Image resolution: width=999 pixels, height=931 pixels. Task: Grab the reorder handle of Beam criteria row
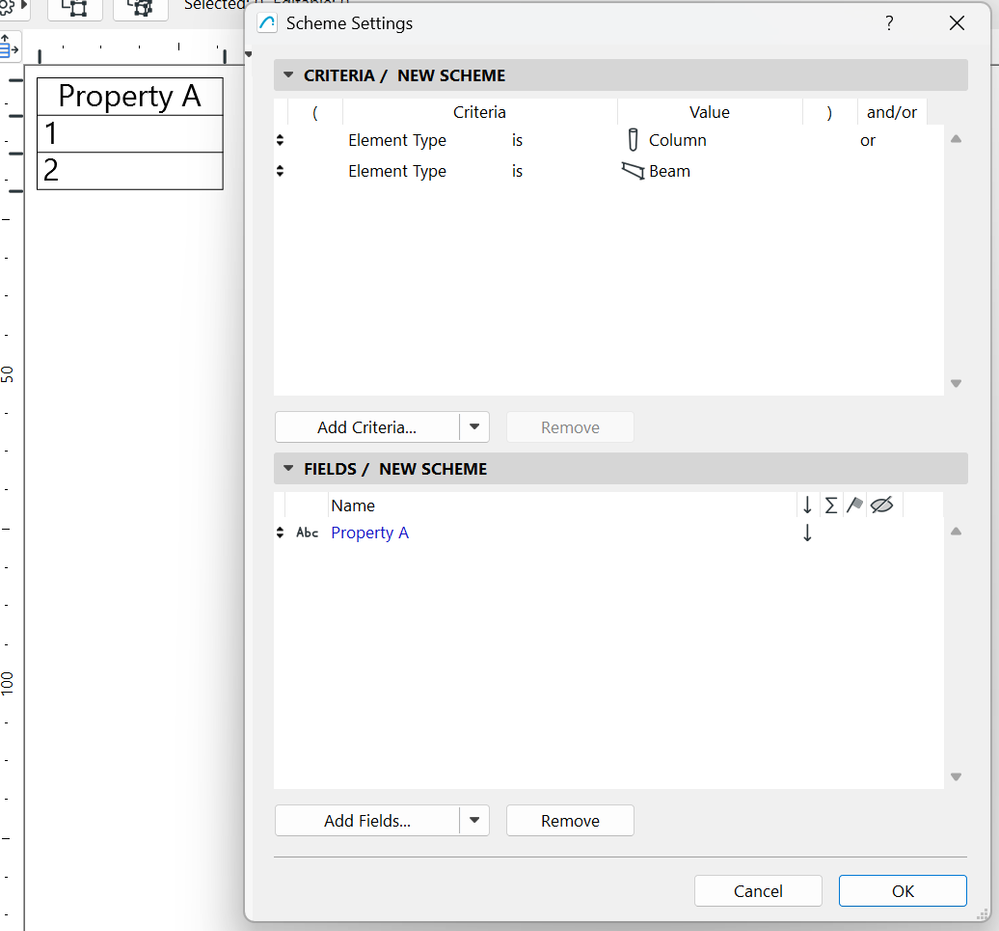(280, 171)
